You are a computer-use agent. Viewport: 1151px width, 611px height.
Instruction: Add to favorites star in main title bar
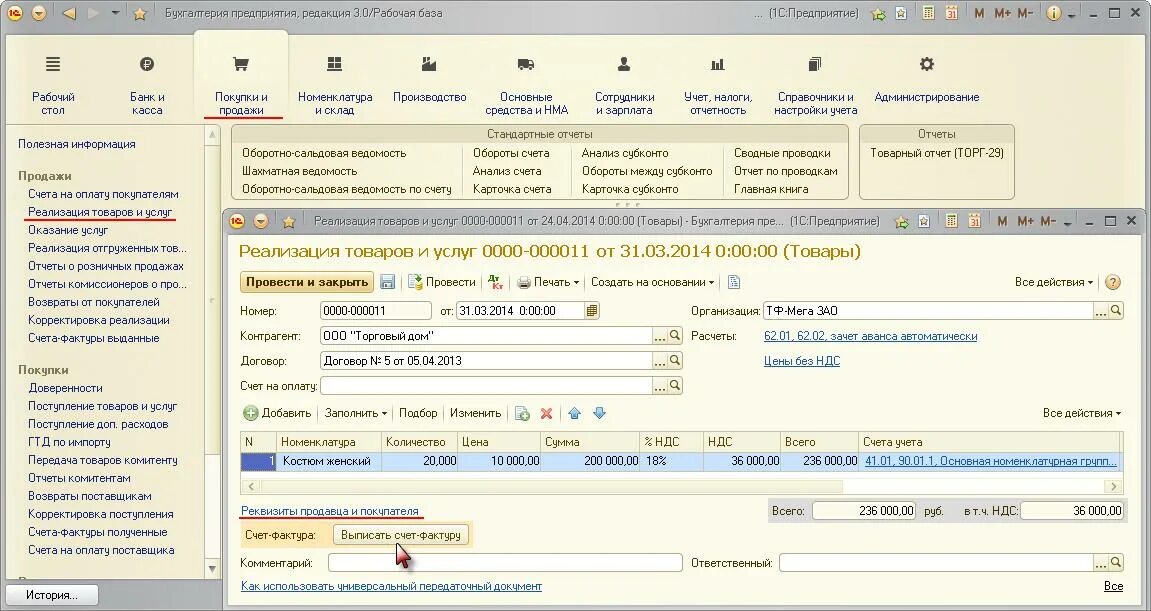[x=139, y=13]
